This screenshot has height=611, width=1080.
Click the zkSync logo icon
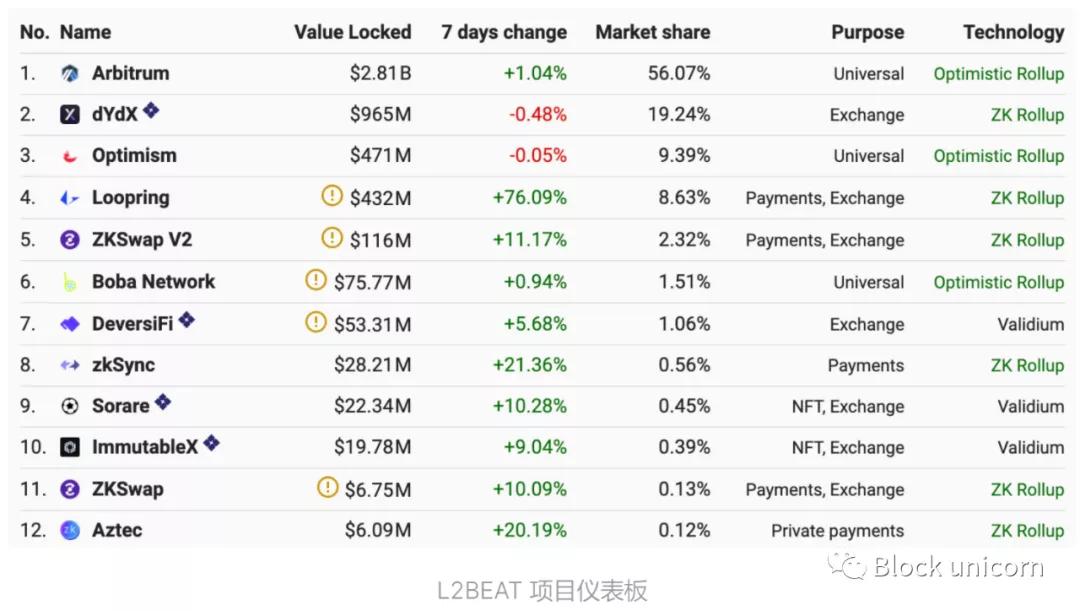tap(69, 365)
